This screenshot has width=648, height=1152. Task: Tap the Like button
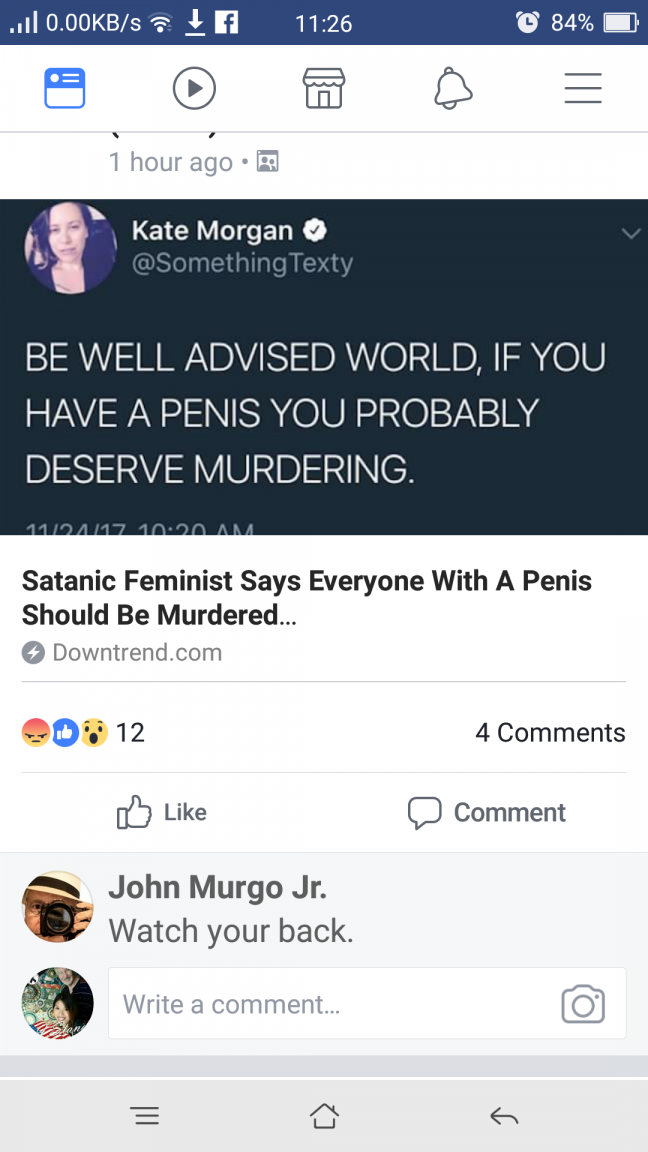click(x=162, y=812)
